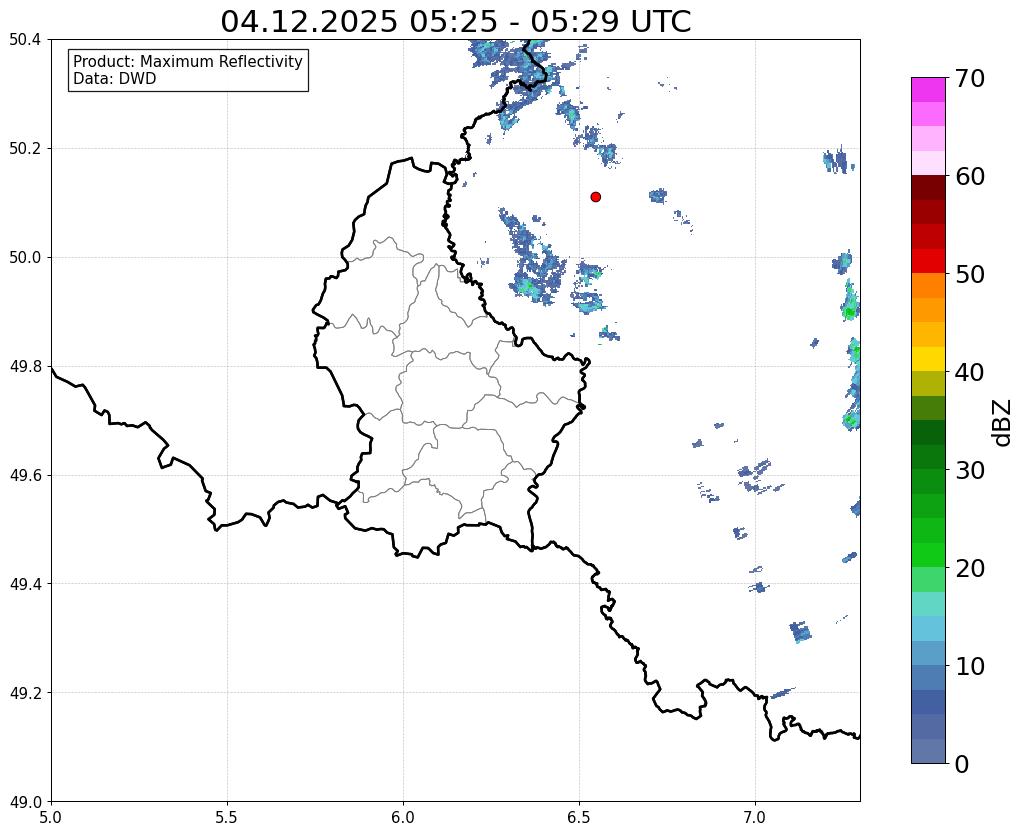Click the latitude axis label 49.2
The width and height of the screenshot is (1023, 834).
(x=25, y=693)
